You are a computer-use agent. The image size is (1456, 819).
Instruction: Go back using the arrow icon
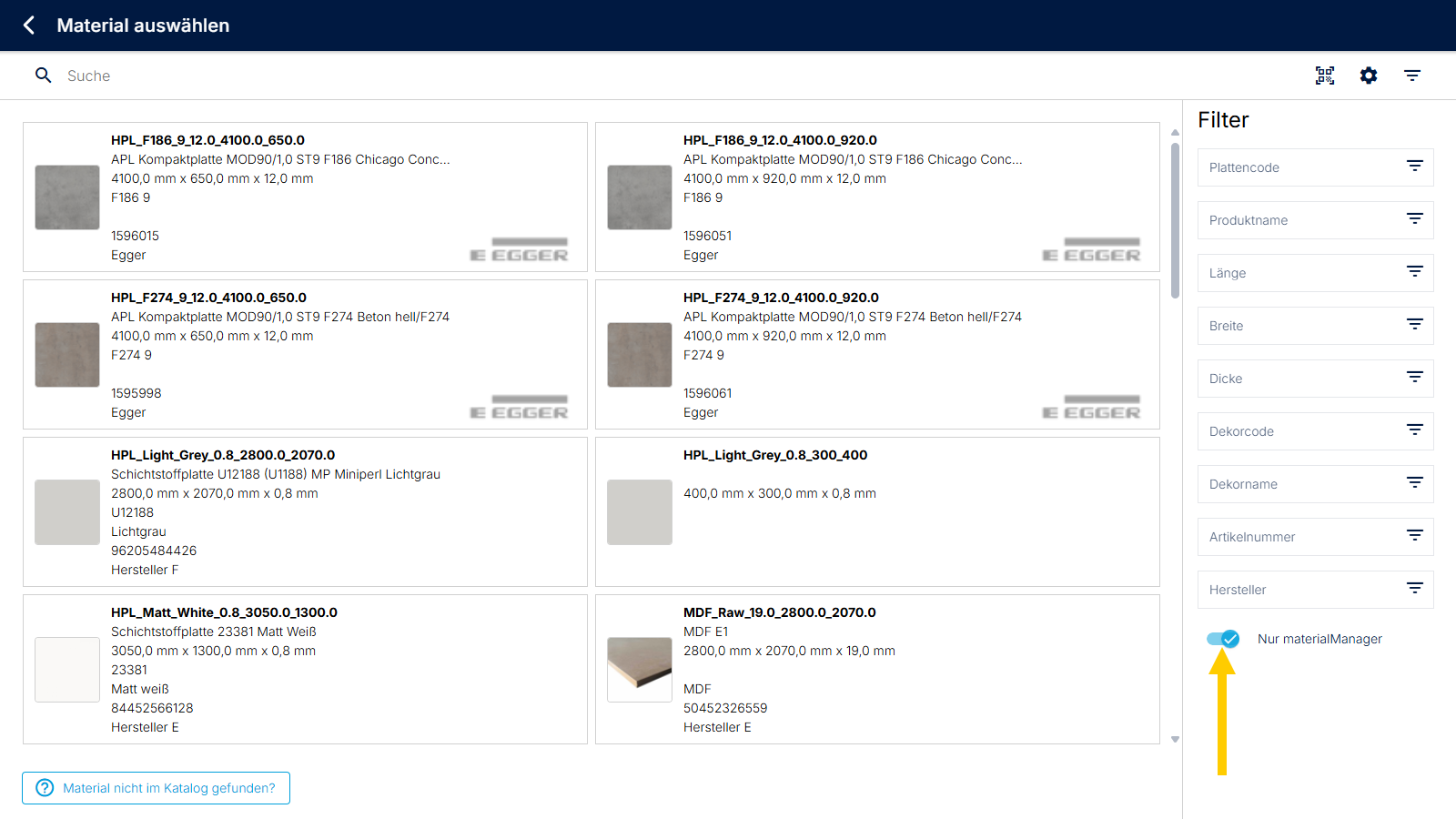point(29,25)
